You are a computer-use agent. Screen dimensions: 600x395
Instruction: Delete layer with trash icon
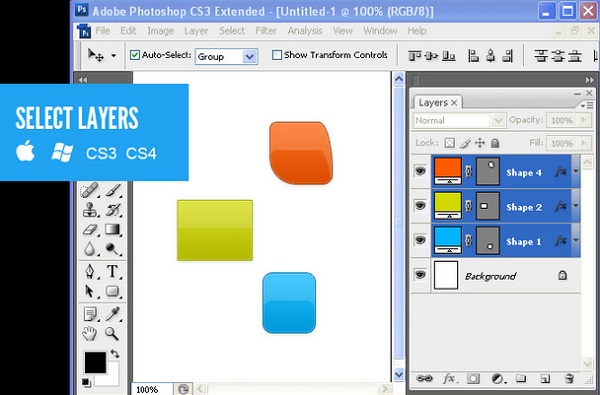(569, 379)
